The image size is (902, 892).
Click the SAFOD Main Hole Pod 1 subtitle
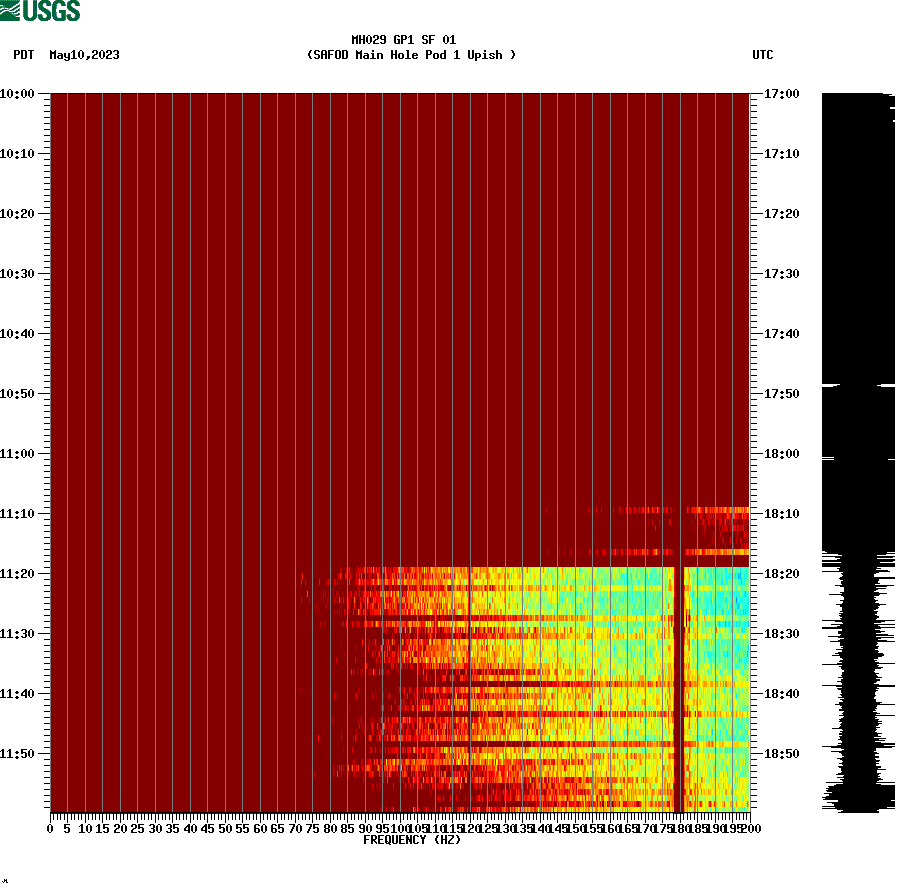[x=412, y=55]
